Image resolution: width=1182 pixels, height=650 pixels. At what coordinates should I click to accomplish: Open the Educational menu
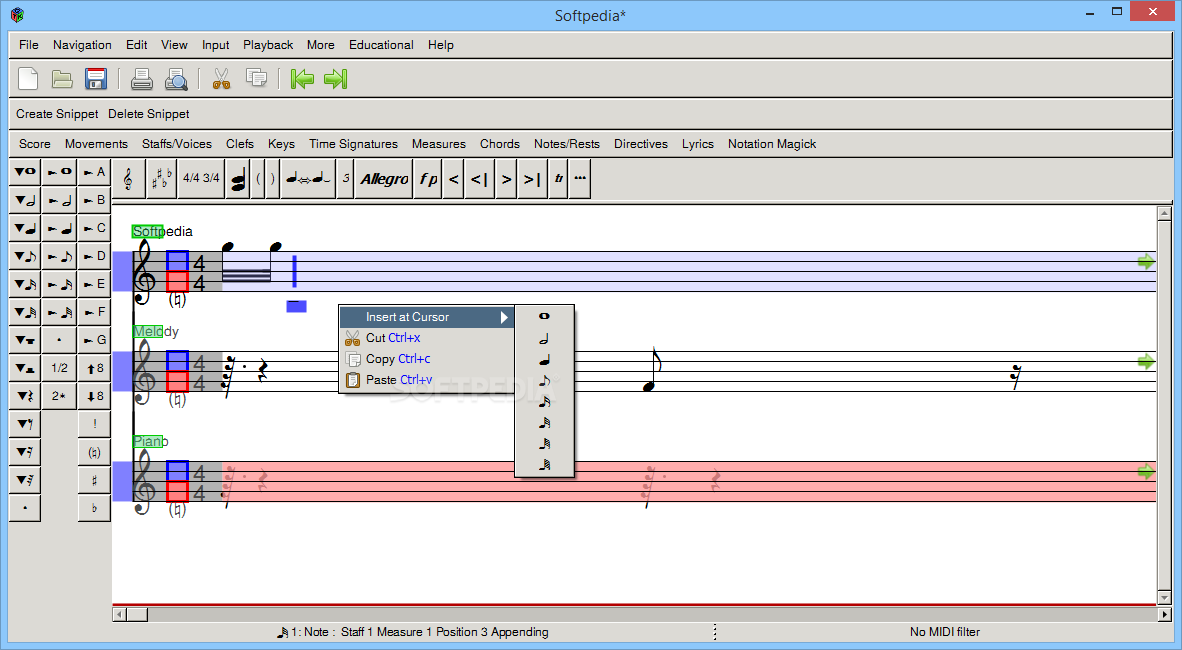tap(381, 44)
